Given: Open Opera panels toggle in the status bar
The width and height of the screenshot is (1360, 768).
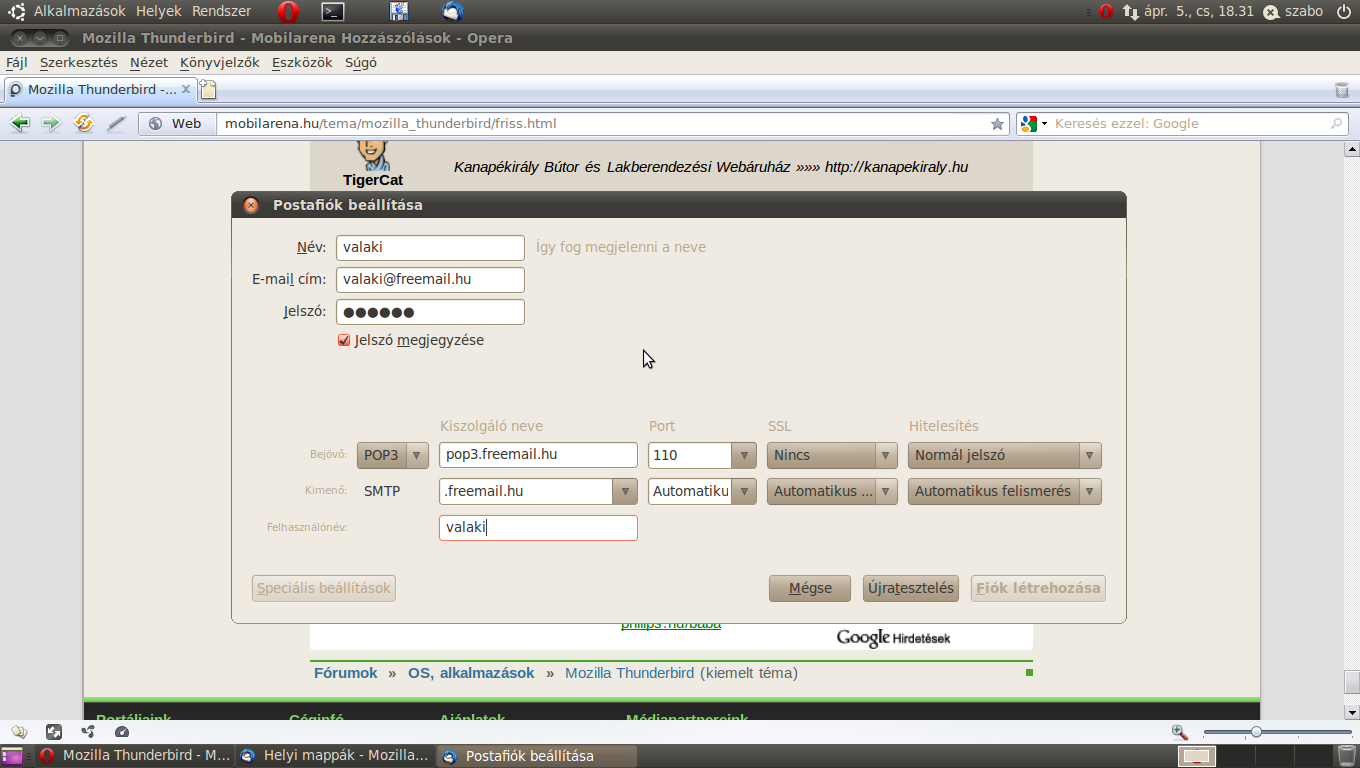Looking at the screenshot, I should pos(20,732).
